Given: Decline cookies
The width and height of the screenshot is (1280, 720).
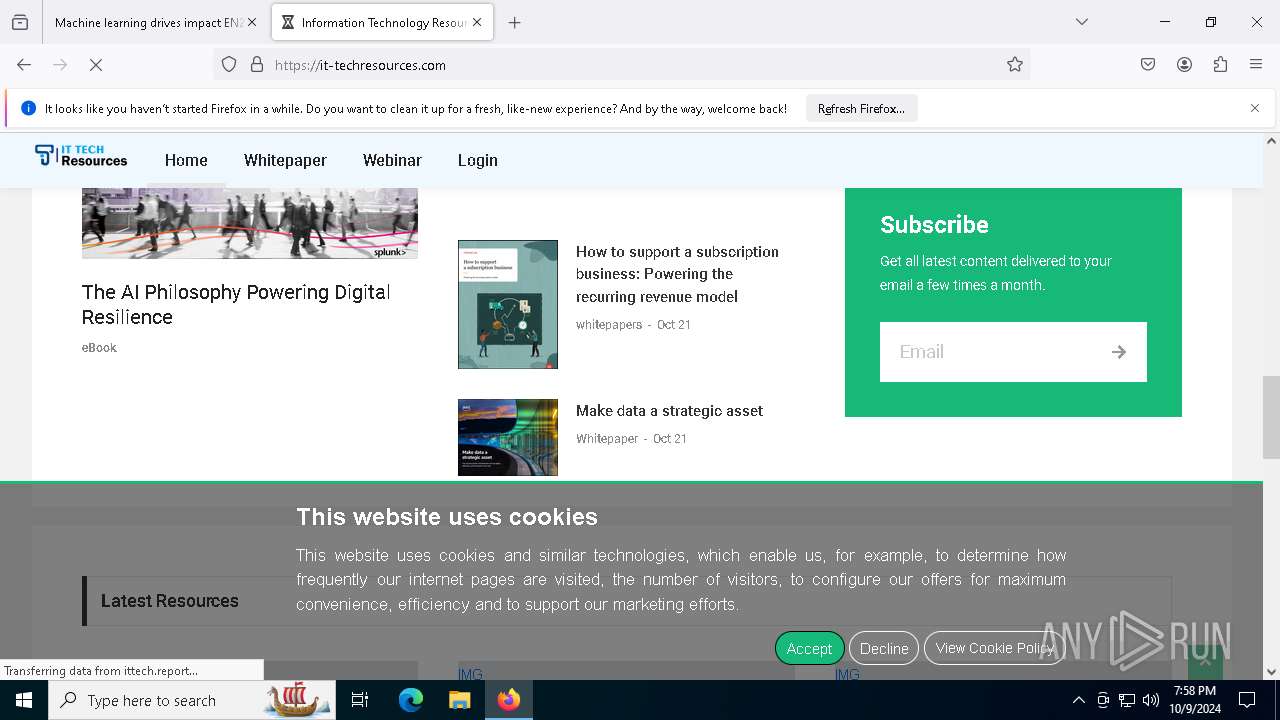Looking at the screenshot, I should tap(884, 648).
